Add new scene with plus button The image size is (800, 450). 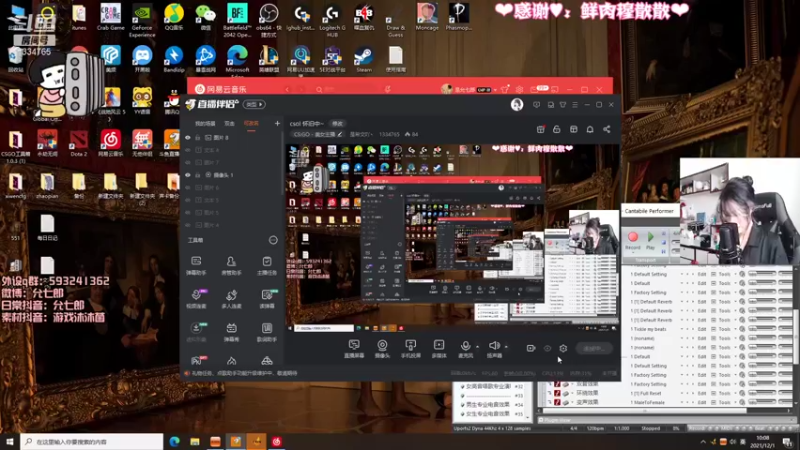click(x=277, y=123)
